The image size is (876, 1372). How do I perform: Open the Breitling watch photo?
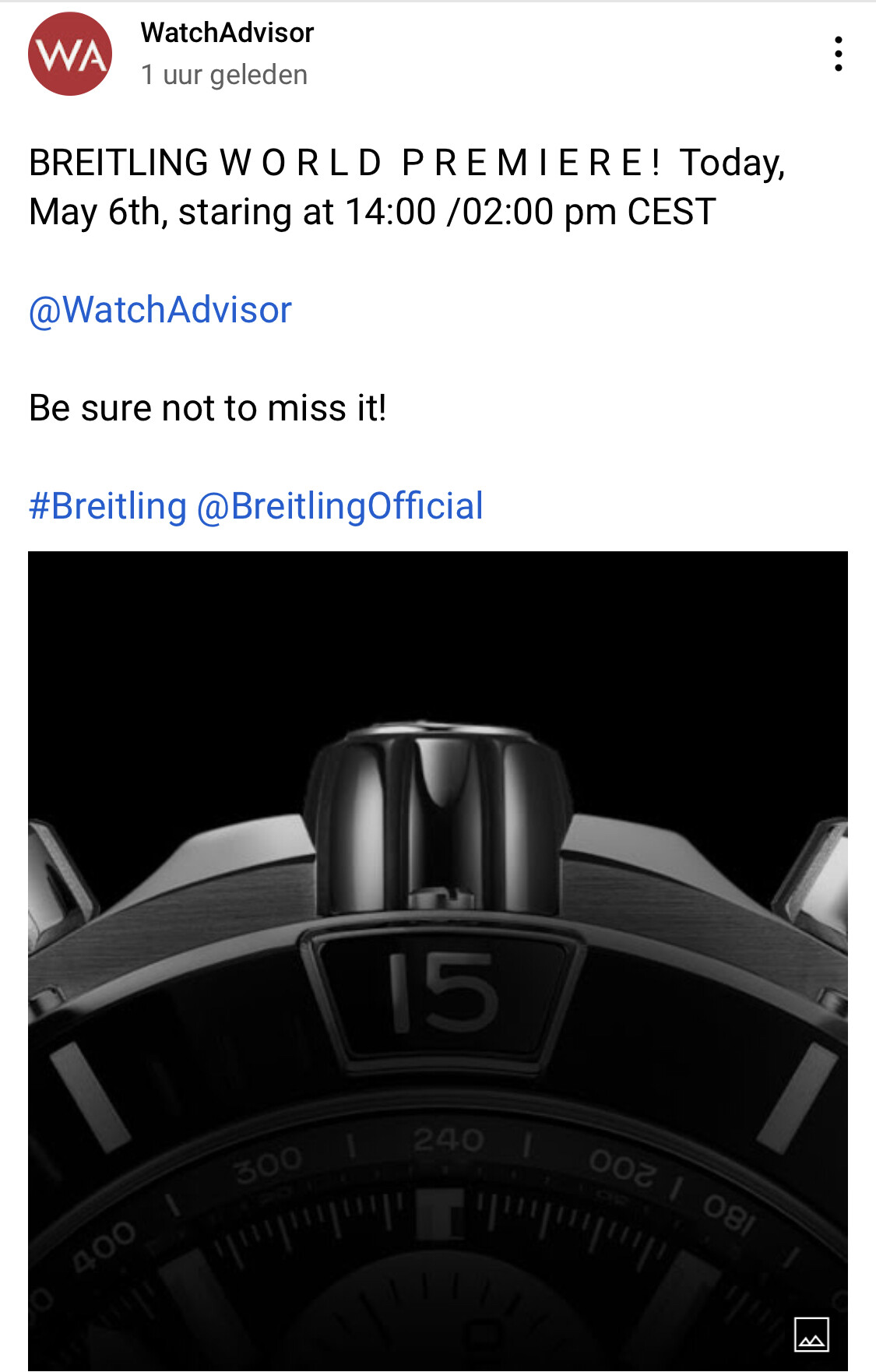[x=438, y=962]
